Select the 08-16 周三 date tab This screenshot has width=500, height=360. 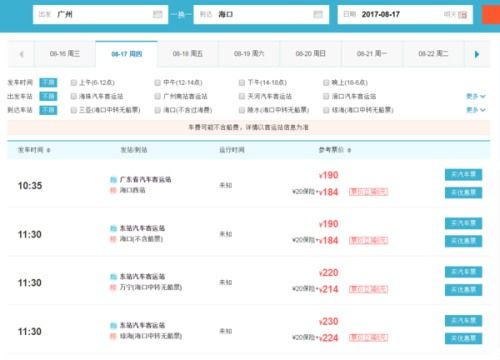click(65, 54)
